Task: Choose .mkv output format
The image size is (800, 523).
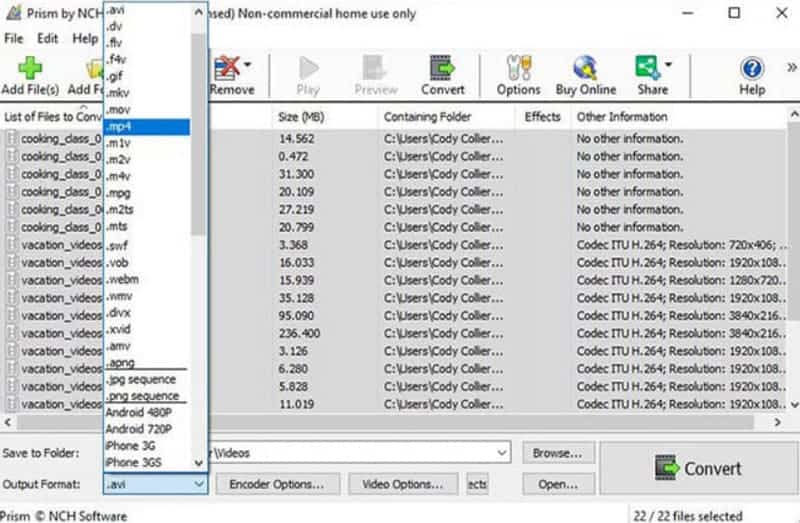Action: [x=147, y=93]
